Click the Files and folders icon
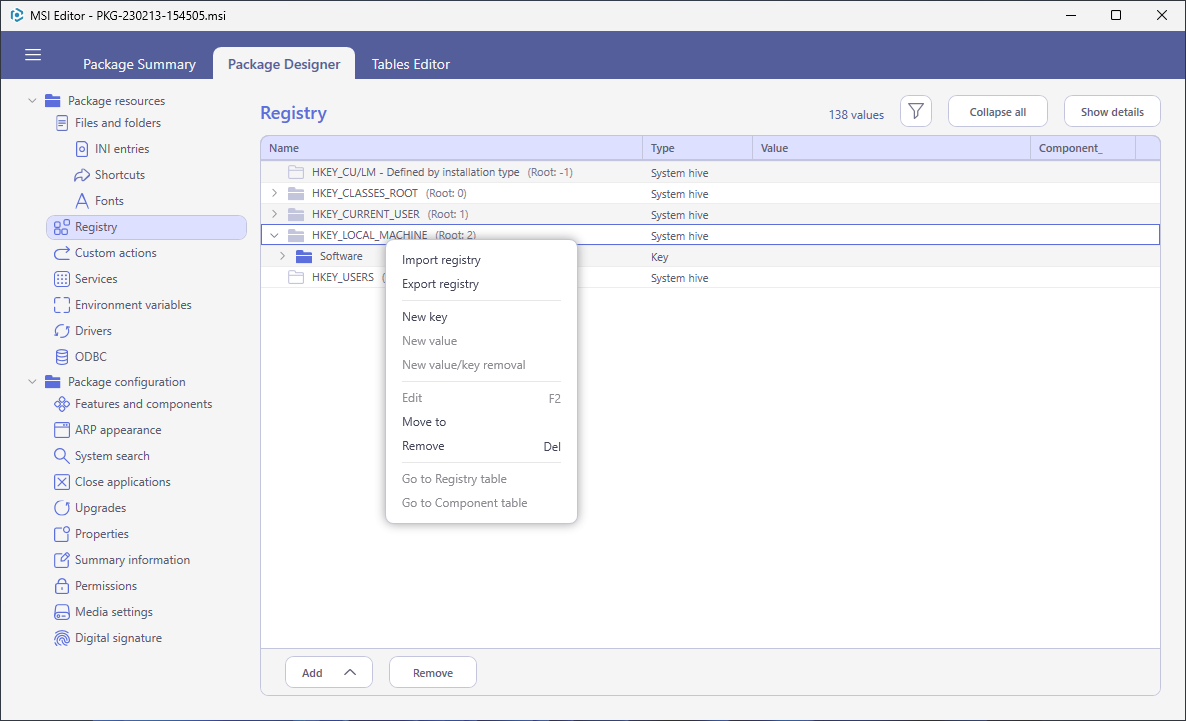This screenshot has height=721, width=1186. point(62,123)
